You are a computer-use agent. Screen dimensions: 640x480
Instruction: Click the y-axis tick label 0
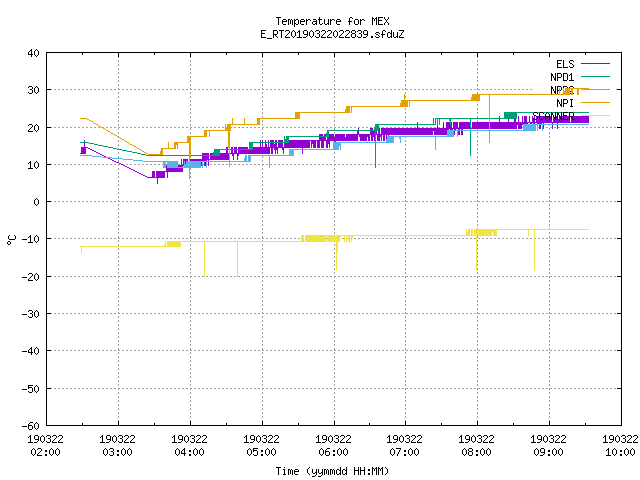(x=37, y=202)
